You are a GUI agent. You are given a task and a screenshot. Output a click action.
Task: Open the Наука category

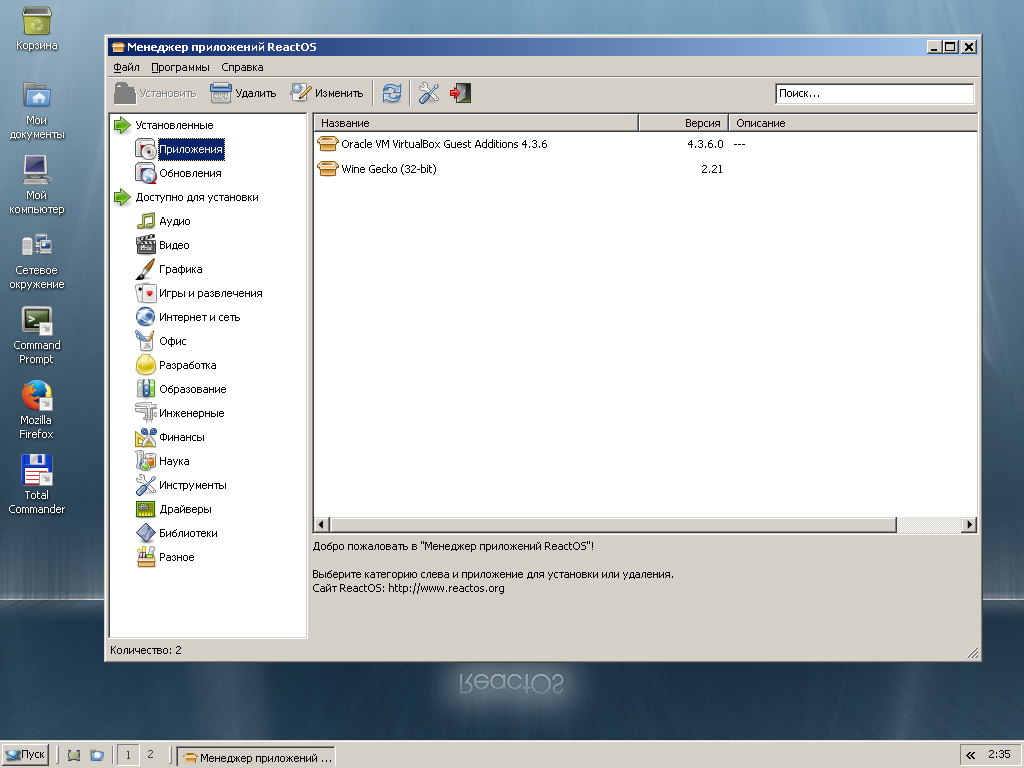click(x=174, y=461)
